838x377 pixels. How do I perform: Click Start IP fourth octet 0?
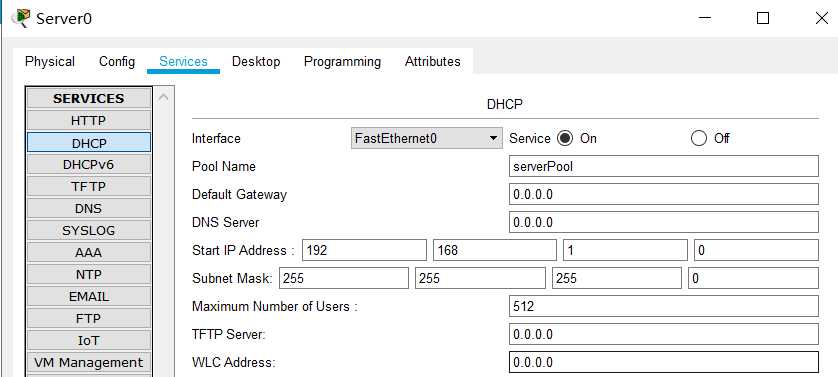[x=756, y=250]
